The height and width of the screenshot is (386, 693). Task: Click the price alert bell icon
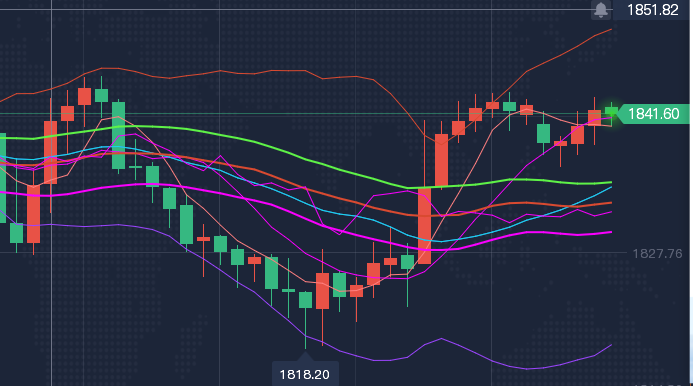pos(601,10)
